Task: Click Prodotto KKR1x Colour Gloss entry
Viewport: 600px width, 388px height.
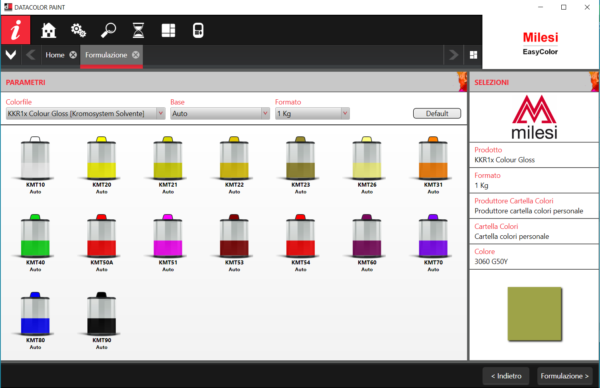Action: tap(534, 155)
